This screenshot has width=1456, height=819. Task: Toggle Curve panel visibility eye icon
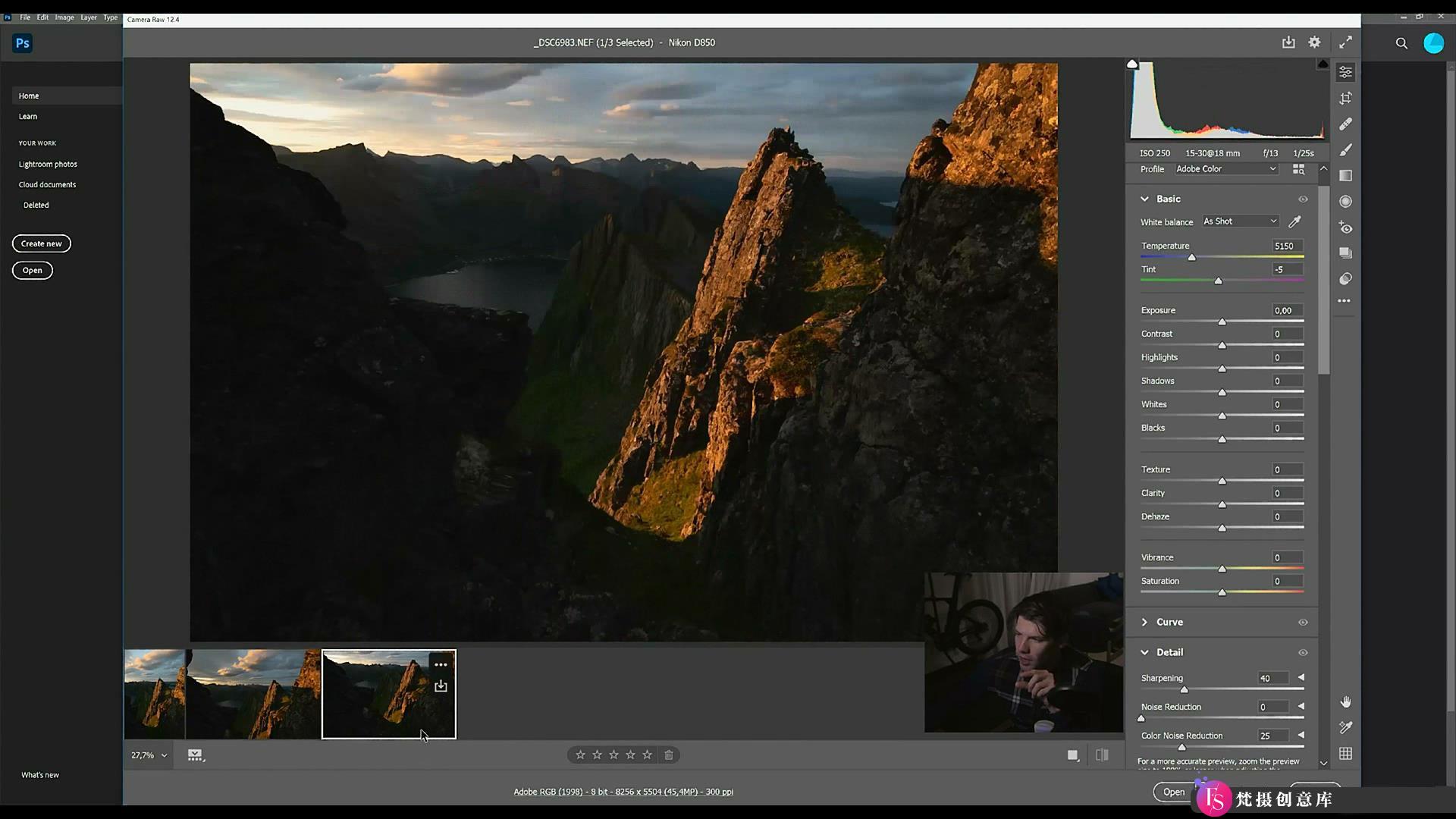coord(1303,622)
